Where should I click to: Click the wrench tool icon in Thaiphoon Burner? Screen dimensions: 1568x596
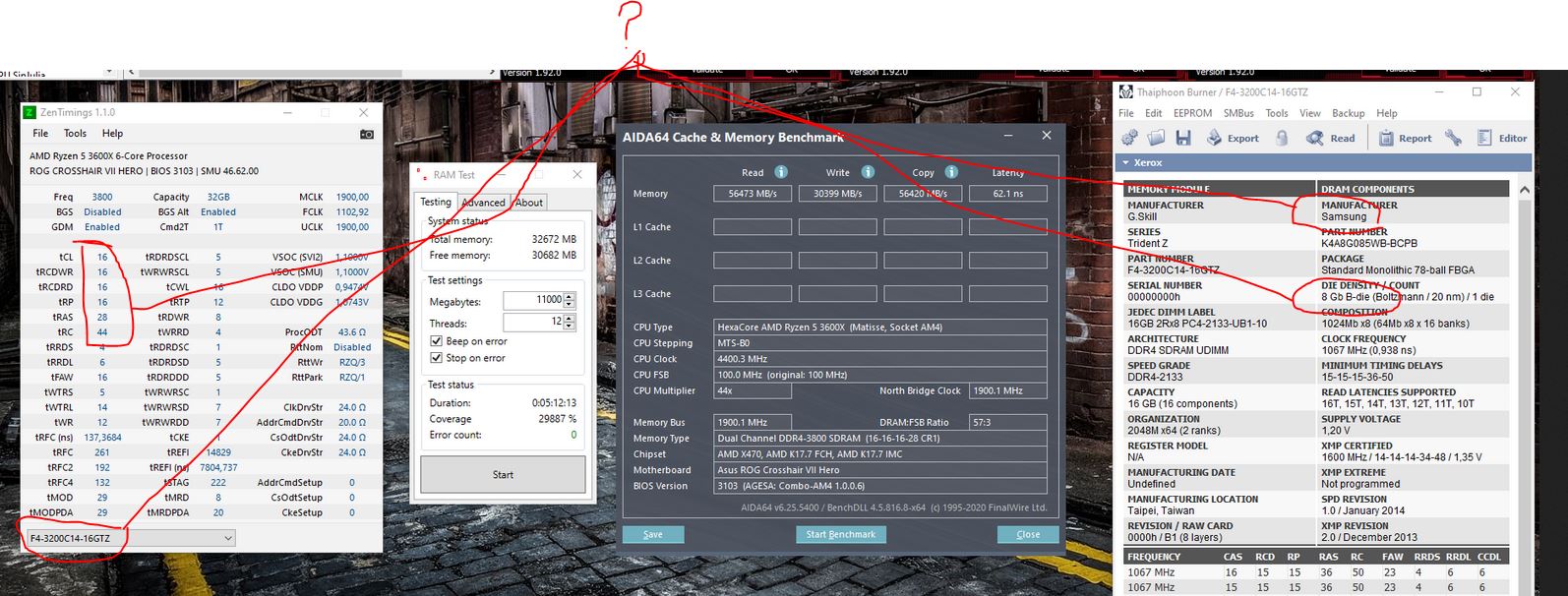[x=1453, y=138]
